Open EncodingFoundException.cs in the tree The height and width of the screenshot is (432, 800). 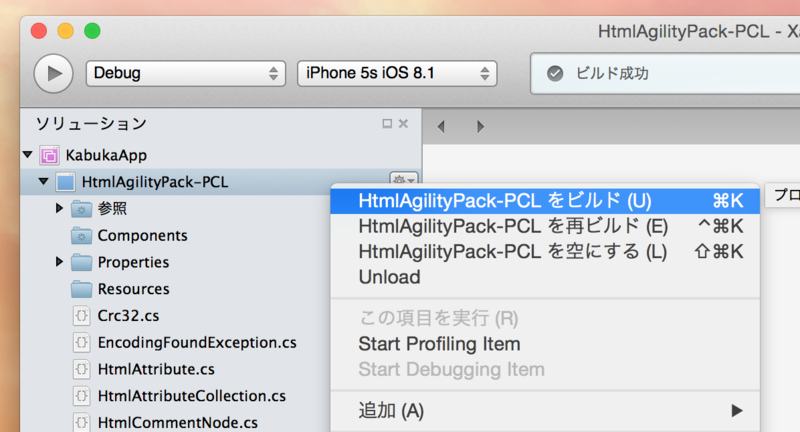[197, 342]
